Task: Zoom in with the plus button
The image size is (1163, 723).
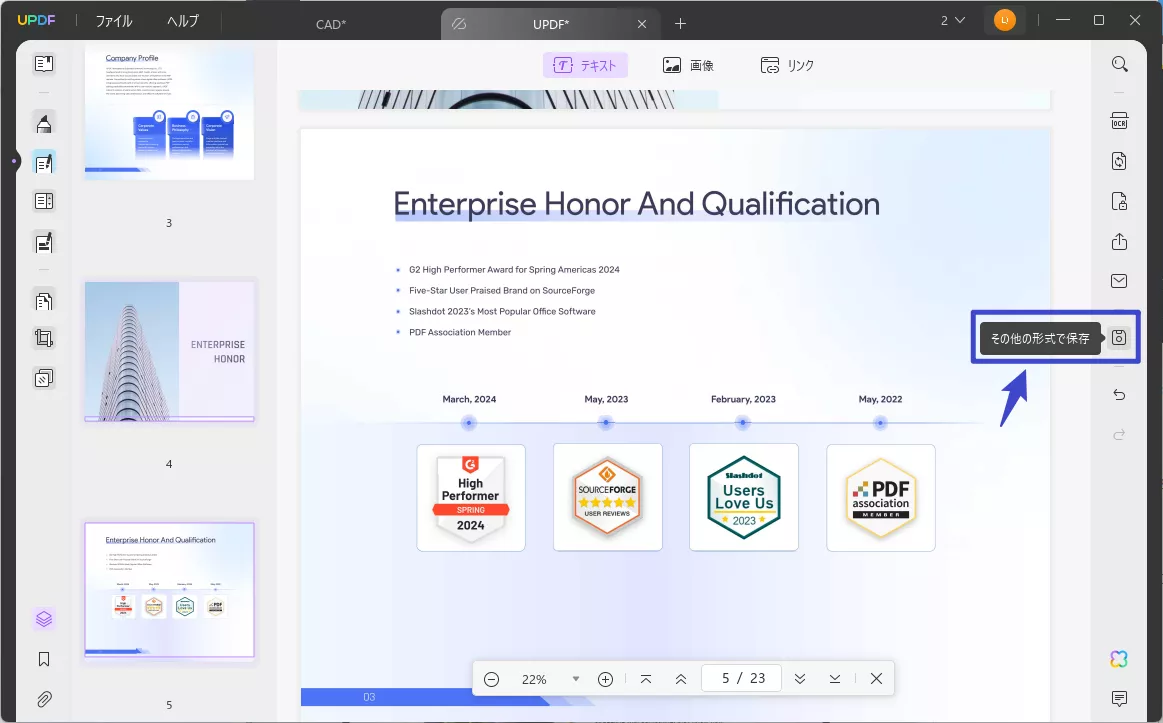Action: click(605, 679)
